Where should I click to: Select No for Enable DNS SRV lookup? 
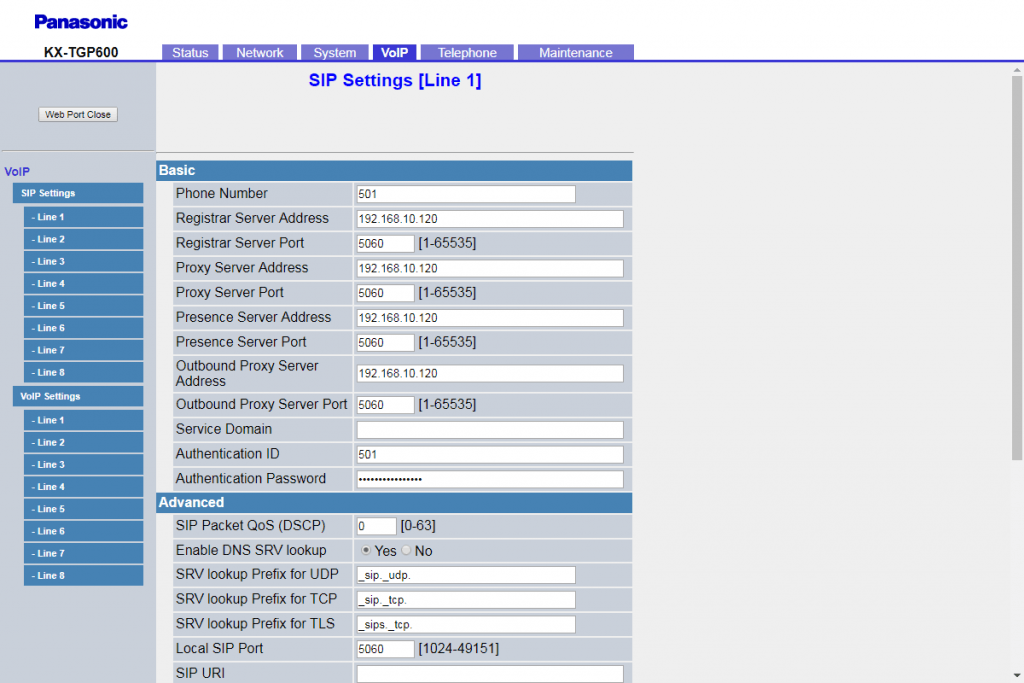406,550
